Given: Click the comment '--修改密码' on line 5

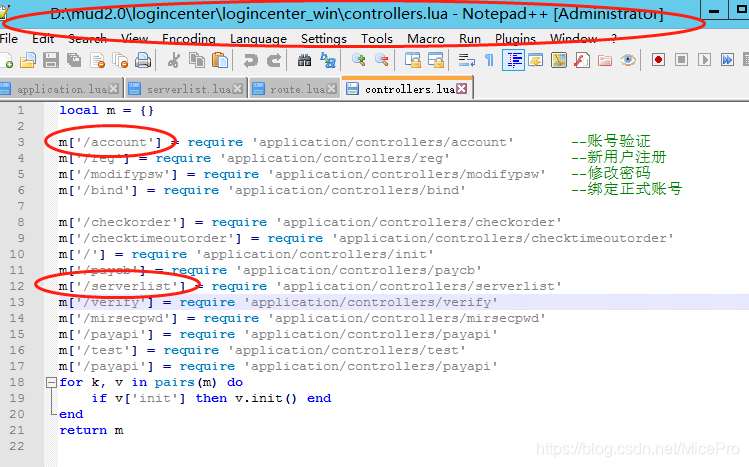Looking at the screenshot, I should [611, 173].
